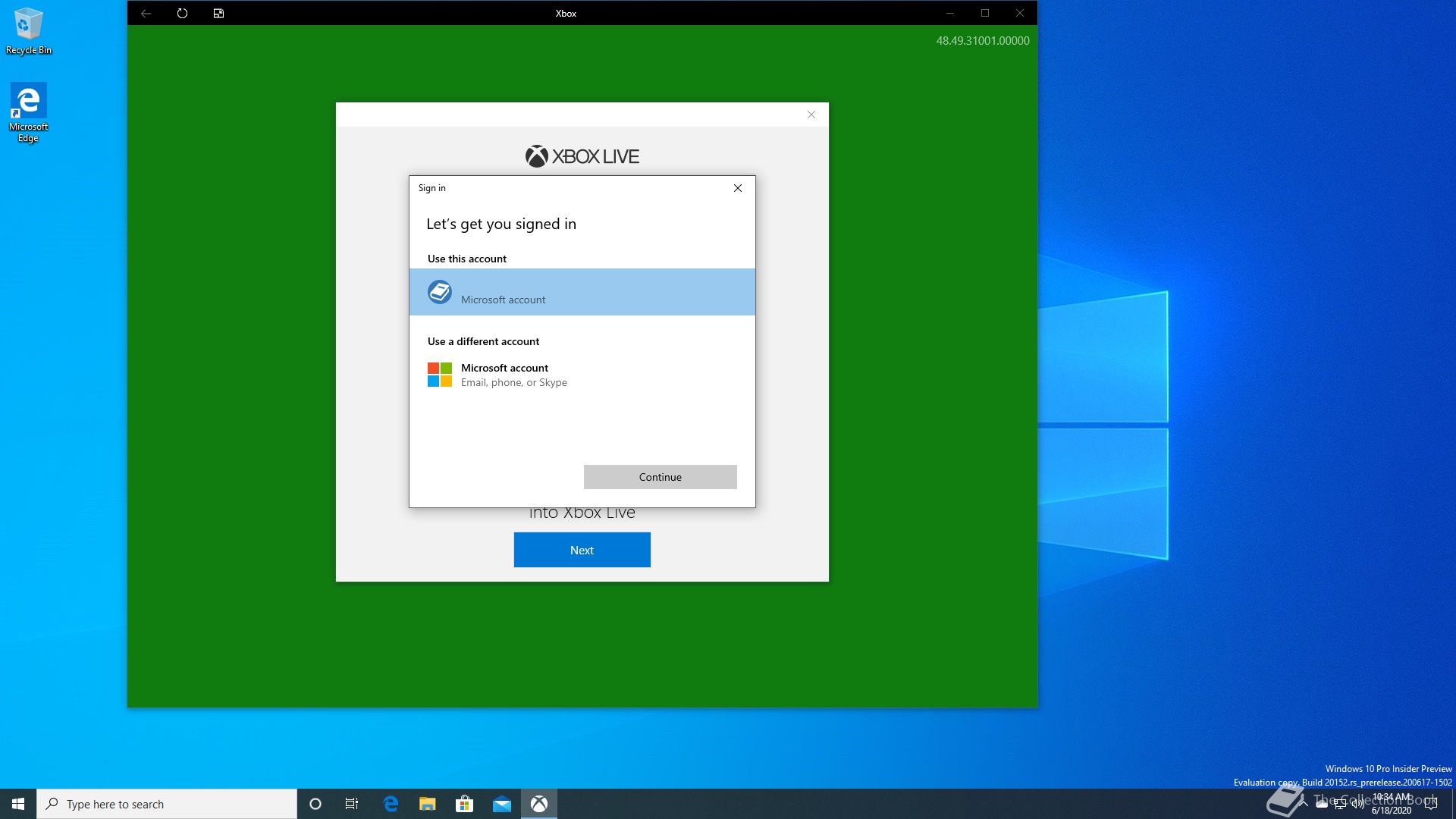The height and width of the screenshot is (819, 1456).
Task: Launch Edge from the taskbar
Action: click(x=391, y=804)
